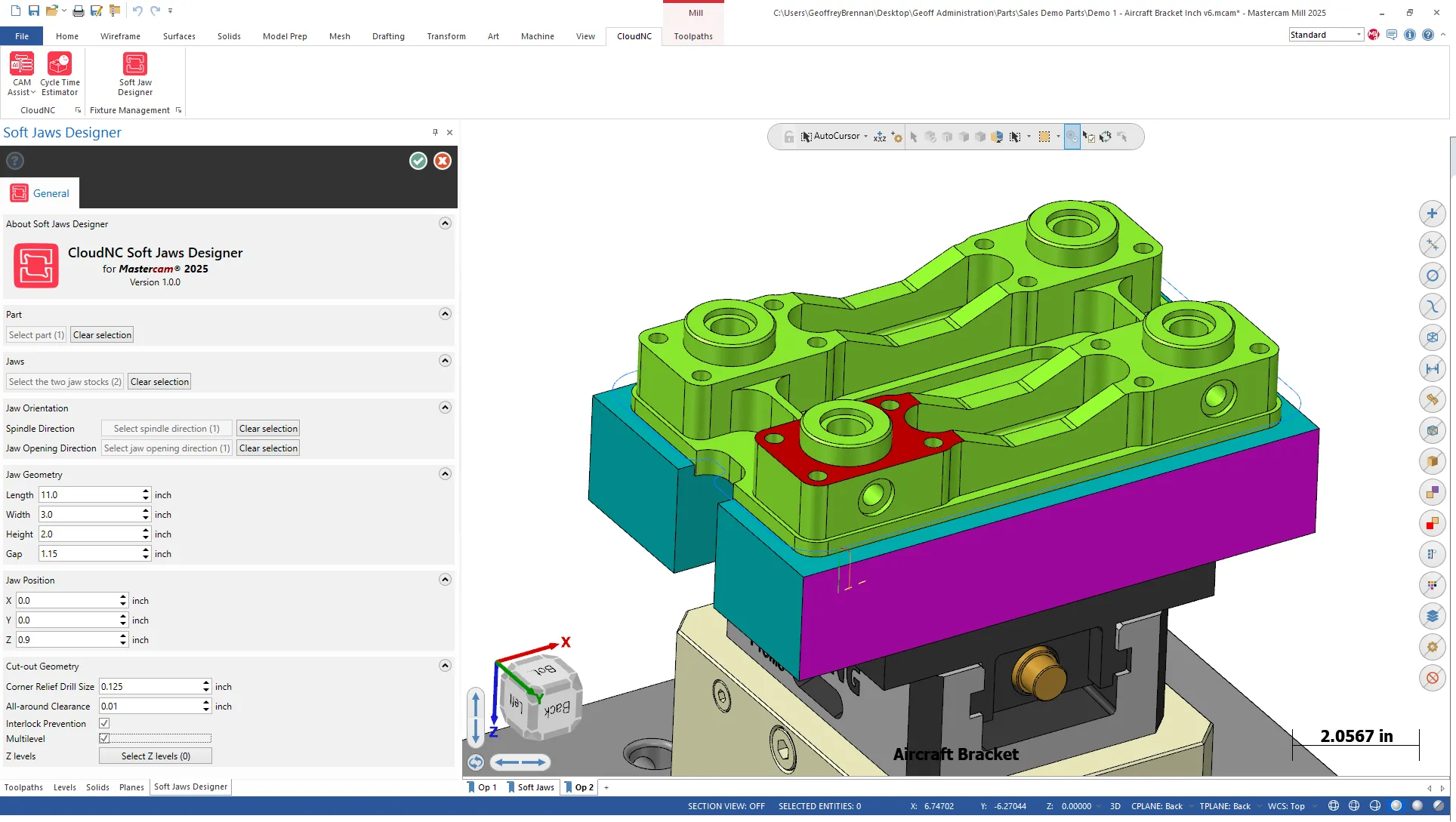Click the print icon in quick access toolbar

(x=78, y=11)
